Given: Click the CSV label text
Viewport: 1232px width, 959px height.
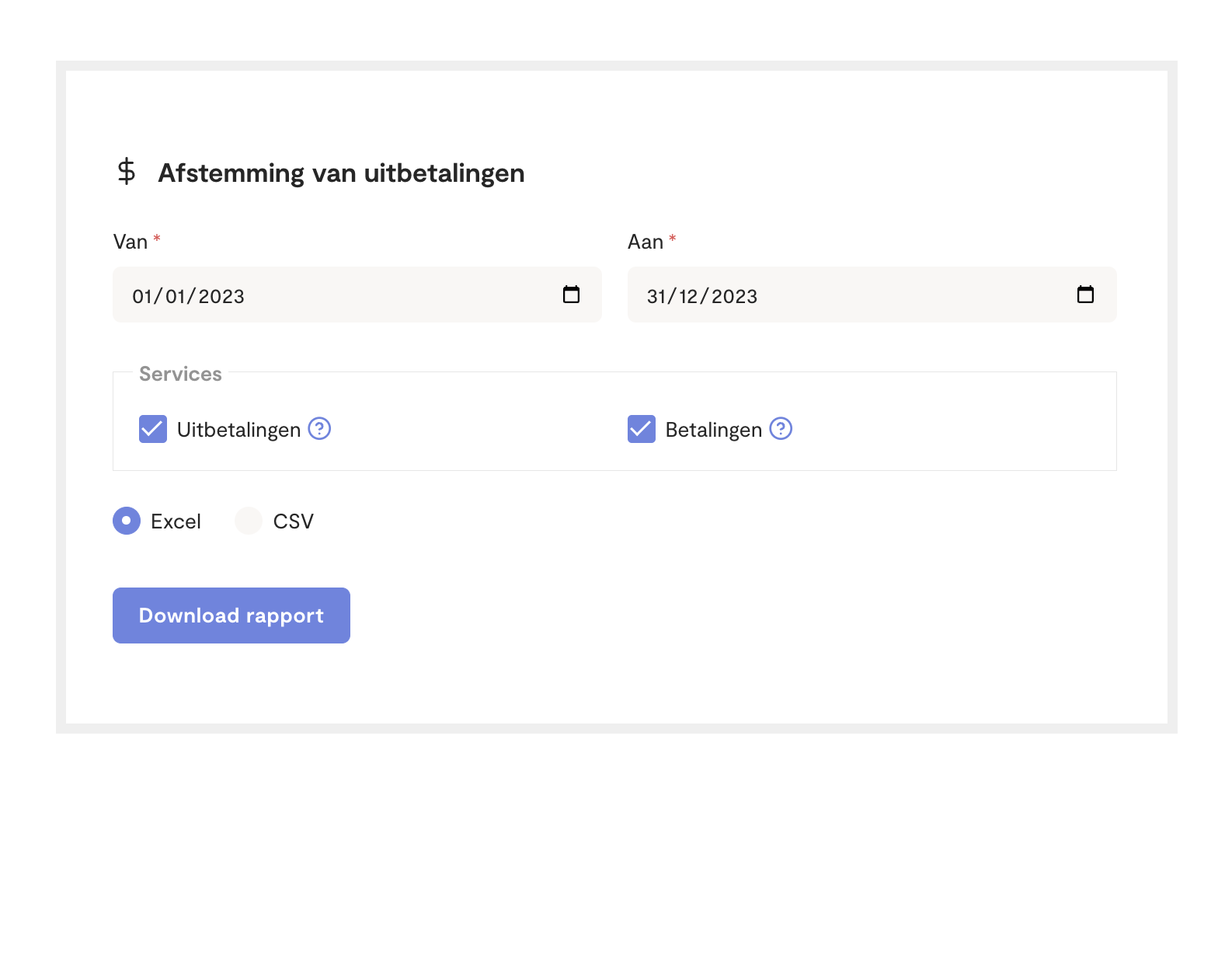Looking at the screenshot, I should (294, 521).
